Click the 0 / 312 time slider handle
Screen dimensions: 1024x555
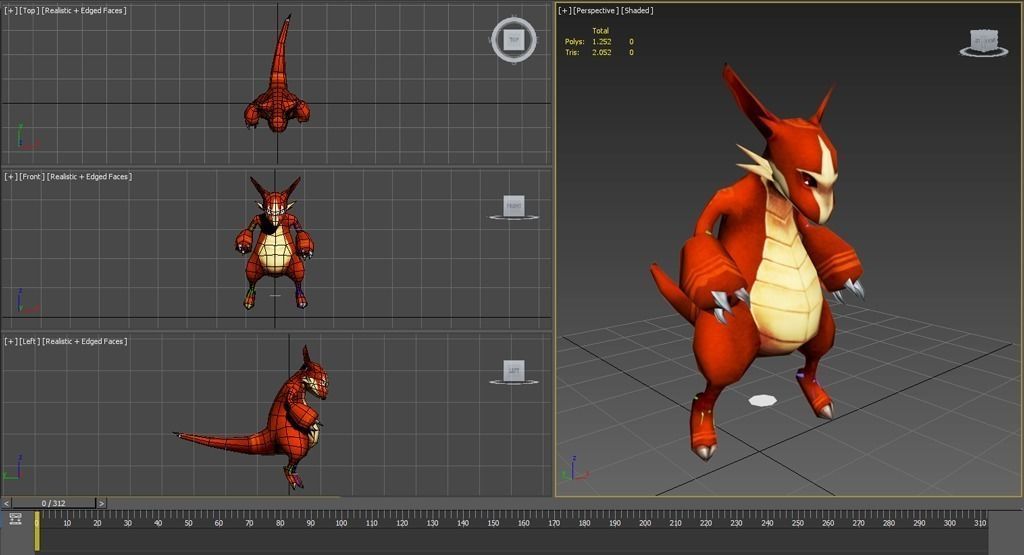tap(54, 503)
